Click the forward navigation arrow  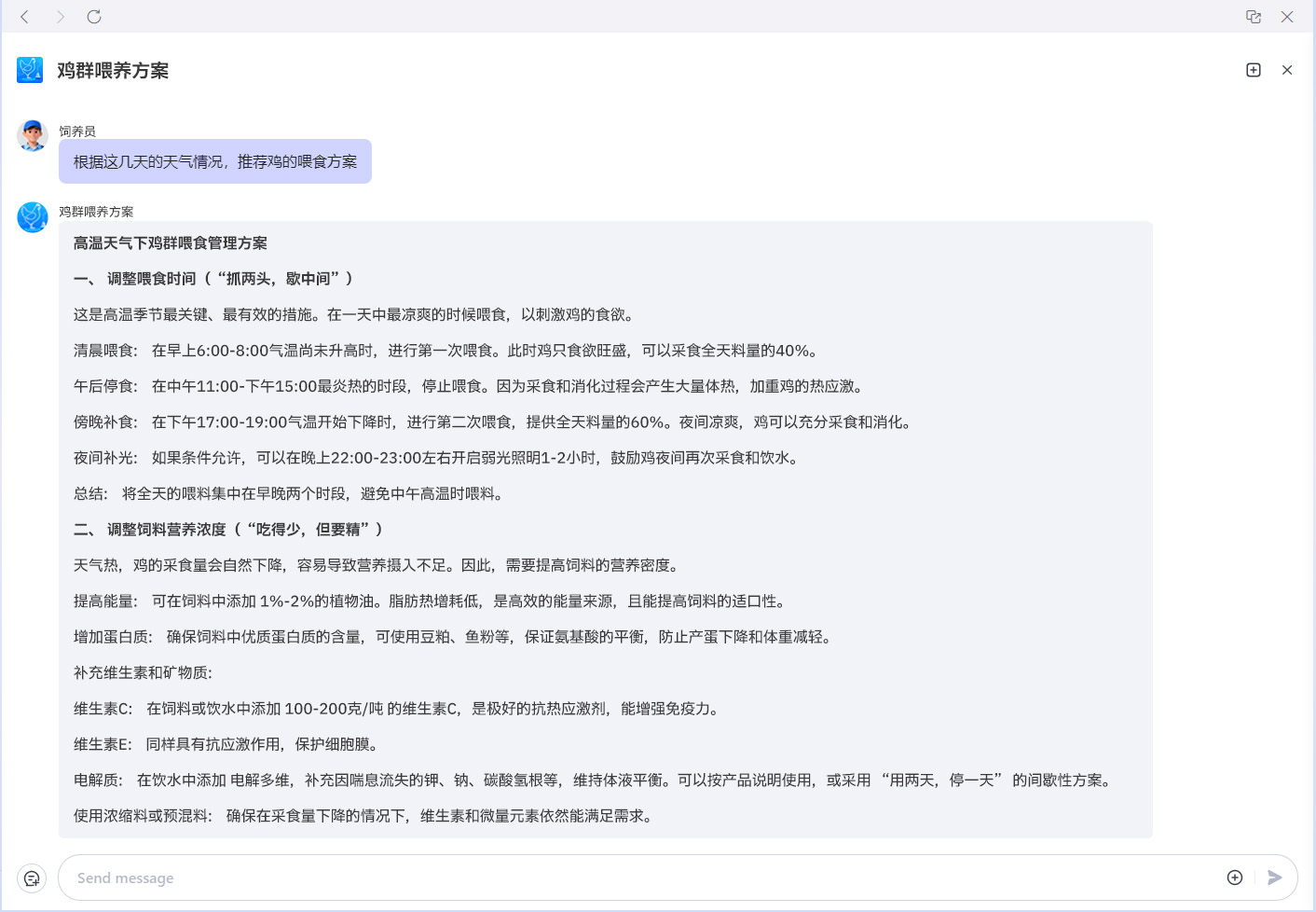(x=60, y=17)
